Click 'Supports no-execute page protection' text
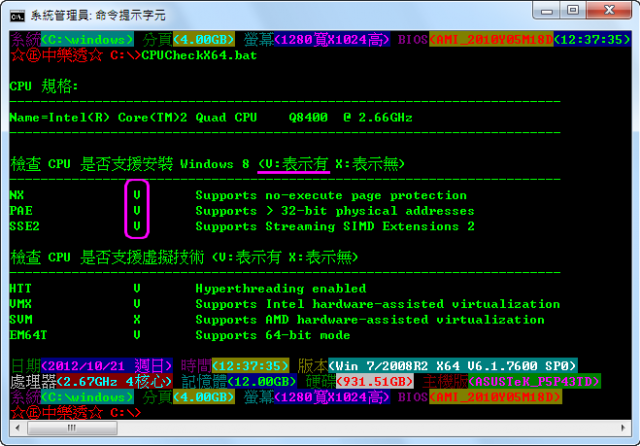The image size is (640, 446). 331,195
